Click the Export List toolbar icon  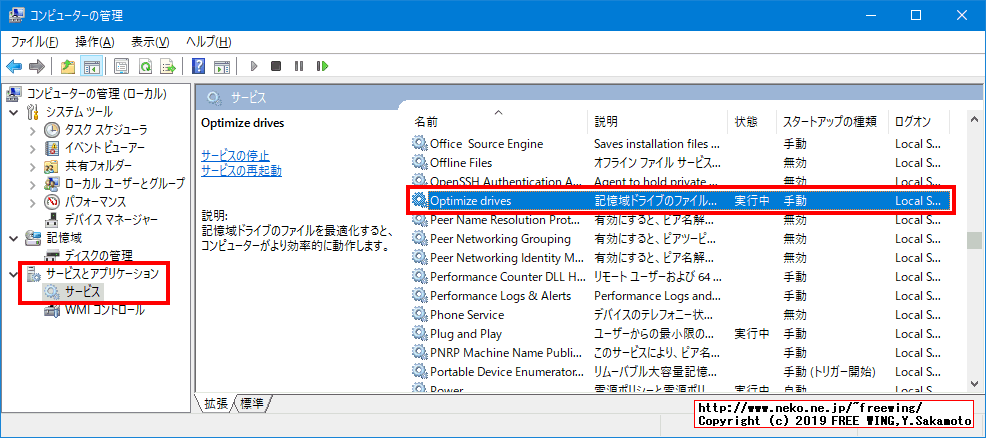point(168,66)
